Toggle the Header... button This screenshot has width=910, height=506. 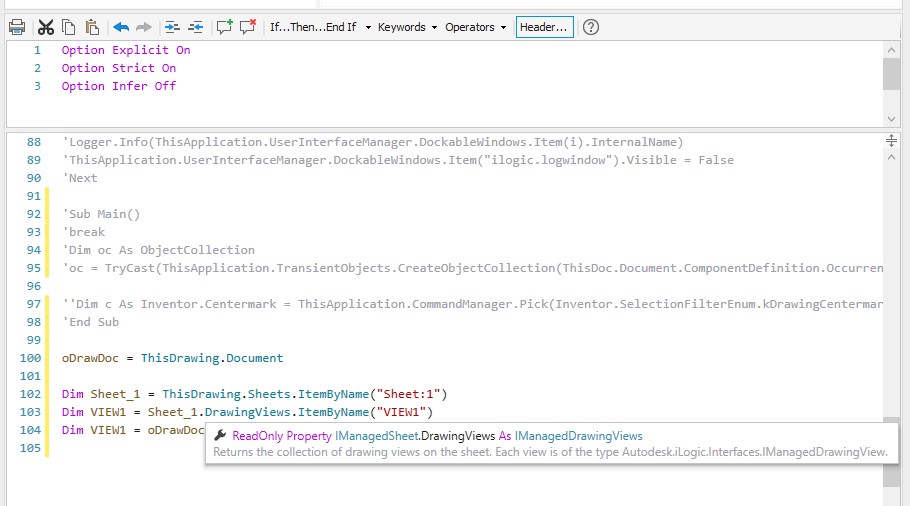pos(545,27)
